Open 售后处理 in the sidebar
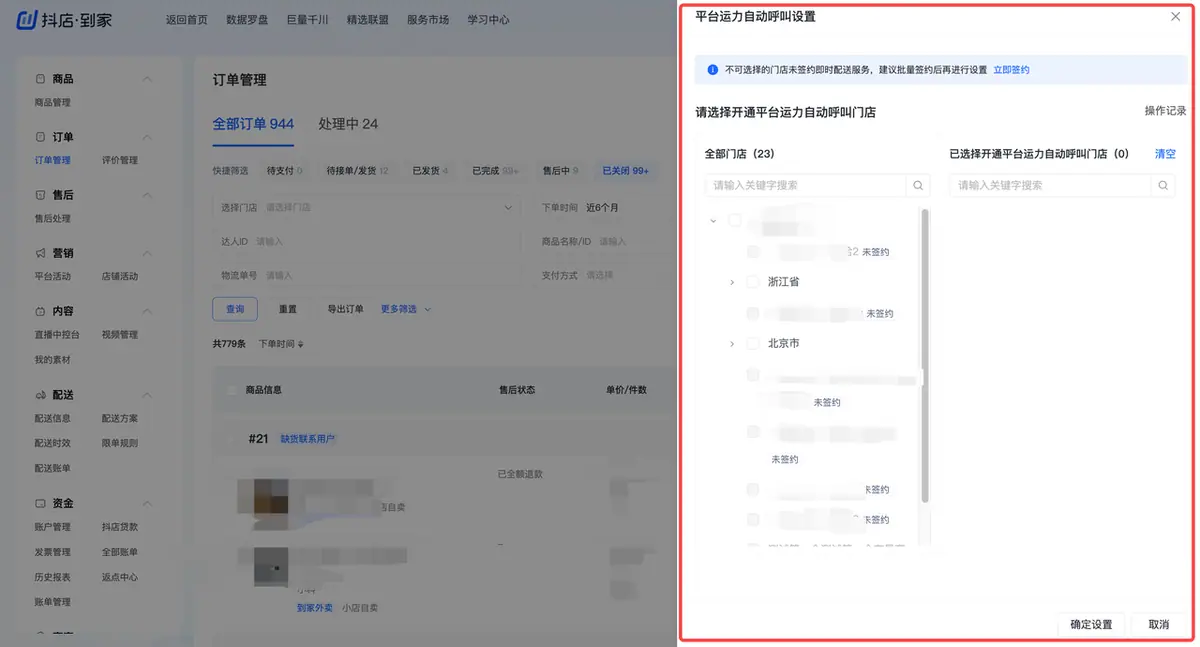The height and width of the screenshot is (647, 1200). coord(52,219)
